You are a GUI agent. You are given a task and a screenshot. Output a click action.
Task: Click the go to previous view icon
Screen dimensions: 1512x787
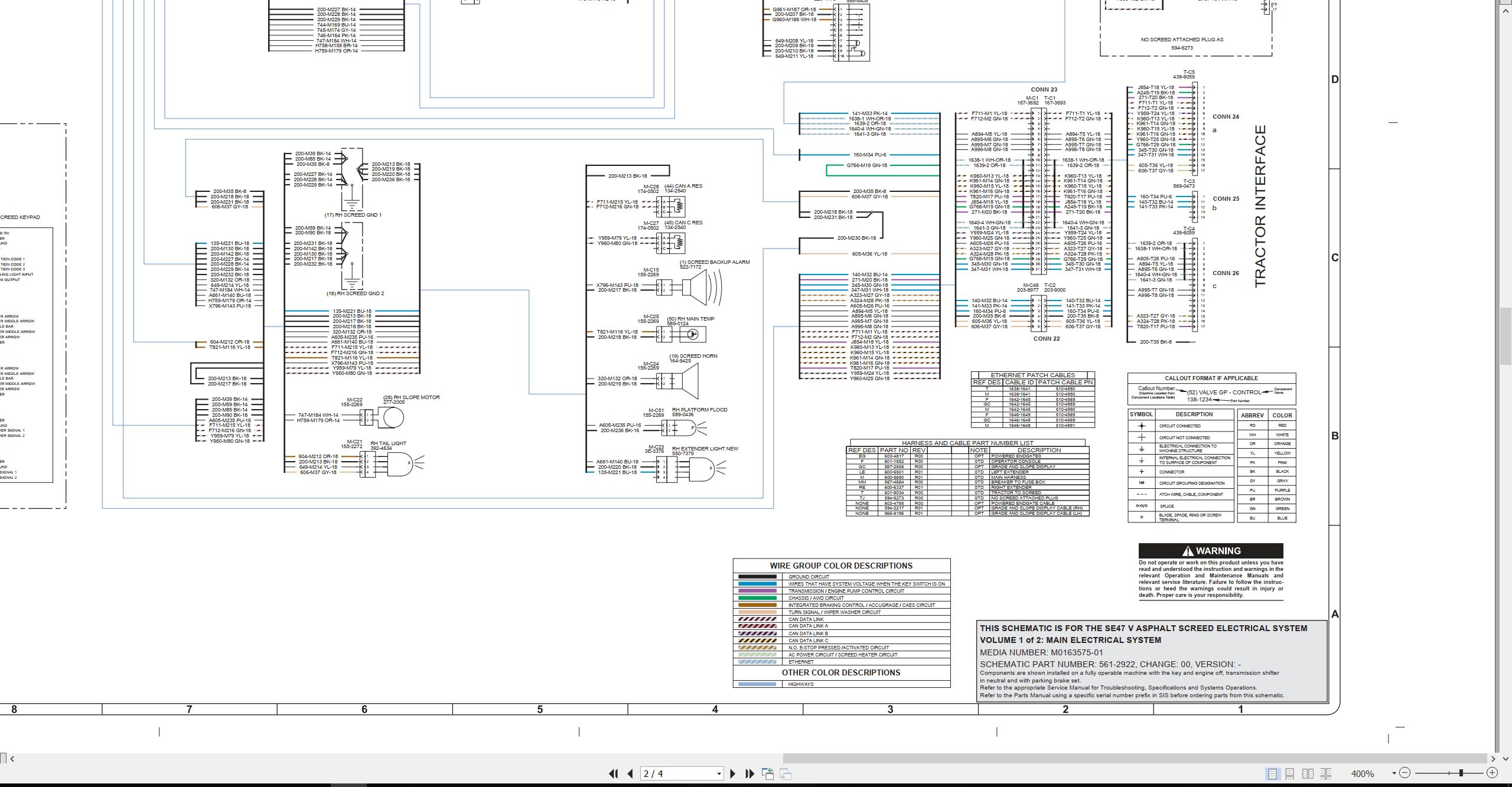(x=768, y=773)
